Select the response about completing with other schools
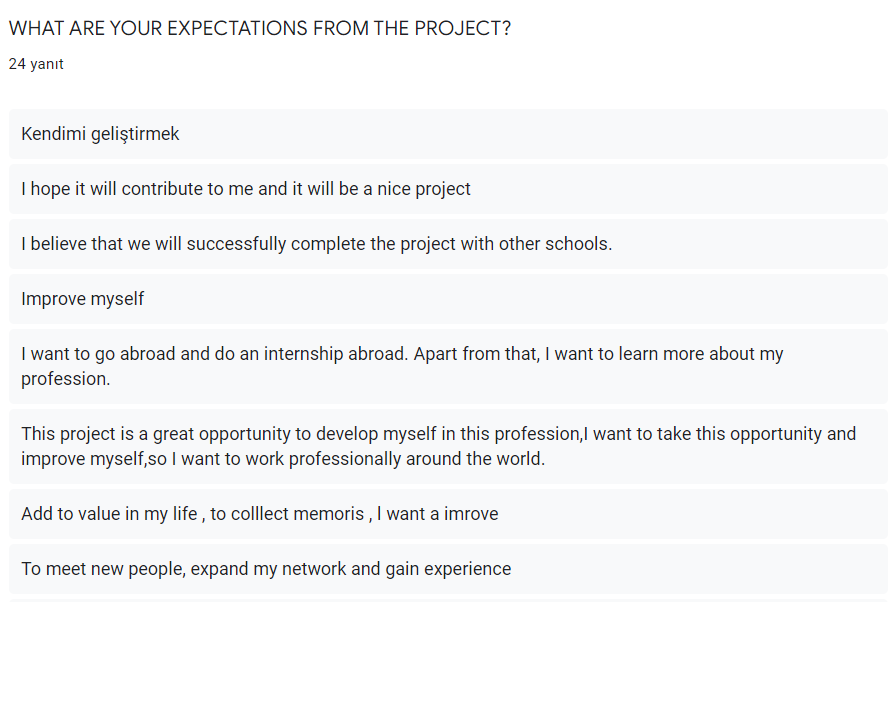Viewport: 890px width, 724px height. pos(316,244)
